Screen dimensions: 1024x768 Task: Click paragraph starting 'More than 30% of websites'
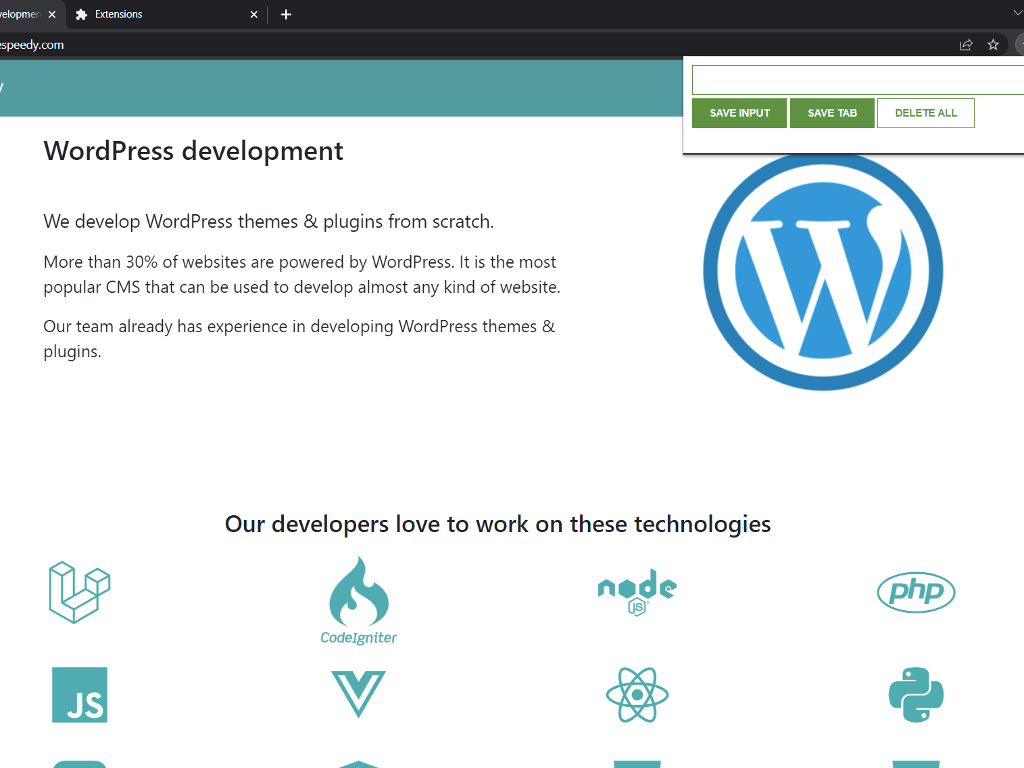tap(302, 274)
